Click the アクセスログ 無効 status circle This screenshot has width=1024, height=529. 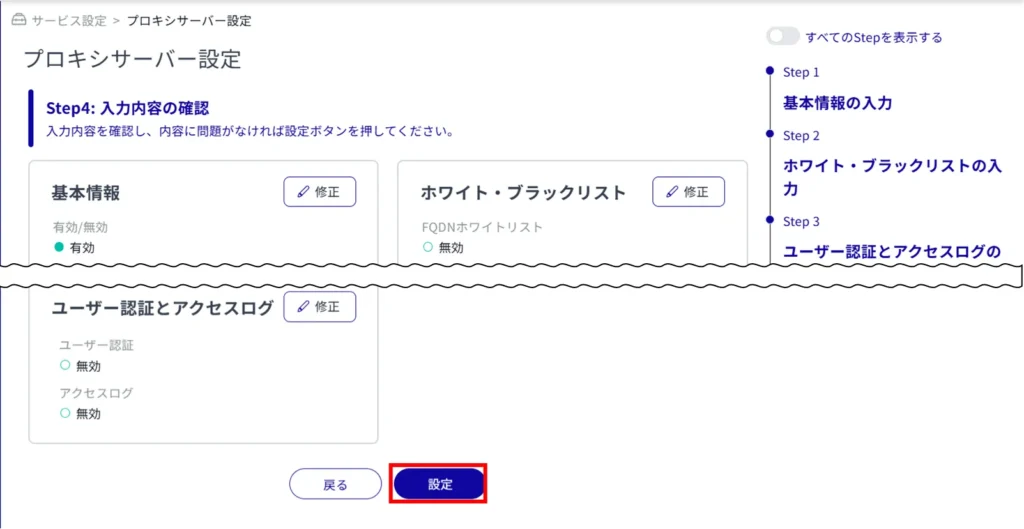pyautogui.click(x=65, y=413)
